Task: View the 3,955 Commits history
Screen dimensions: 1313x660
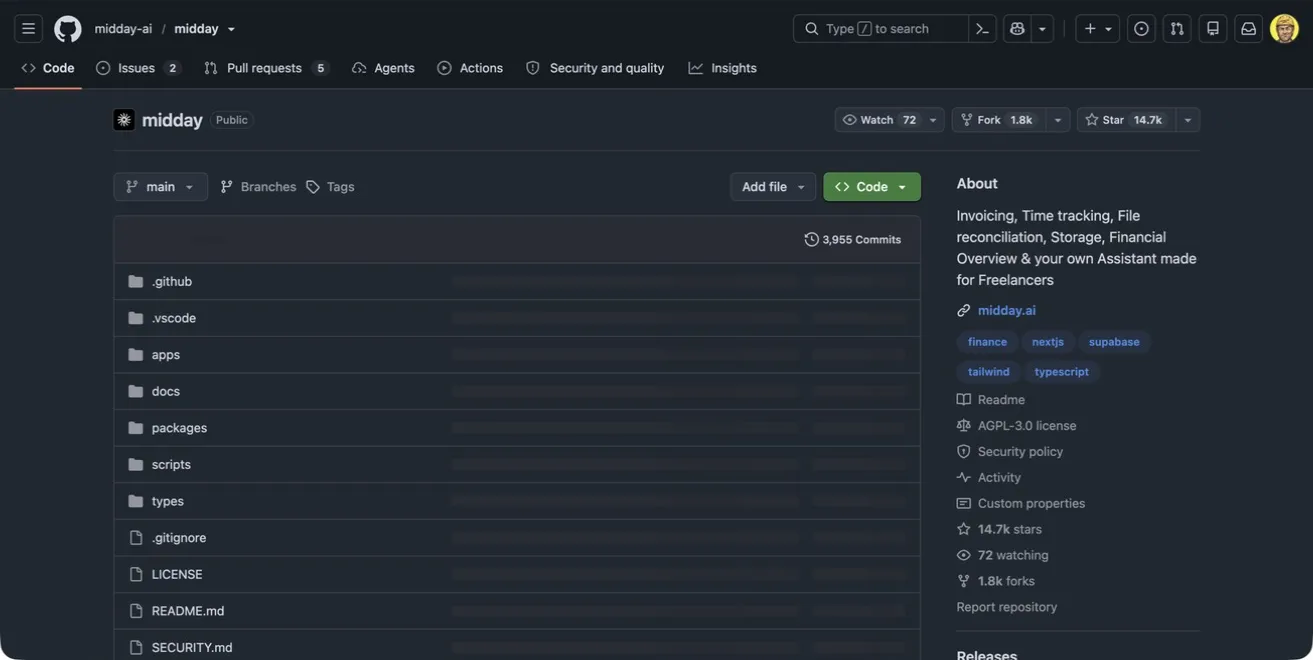Action: (x=853, y=240)
